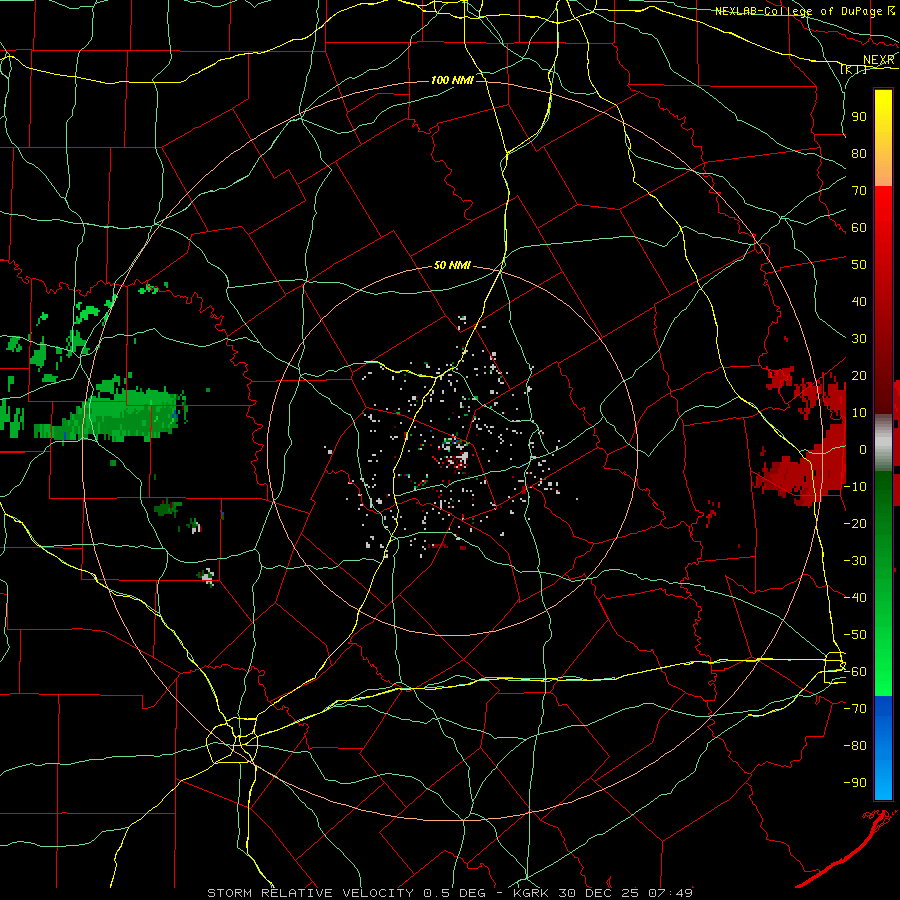This screenshot has height=900, width=900.
Task: Click the -70 value on the velocity scale
Action: tap(855, 709)
